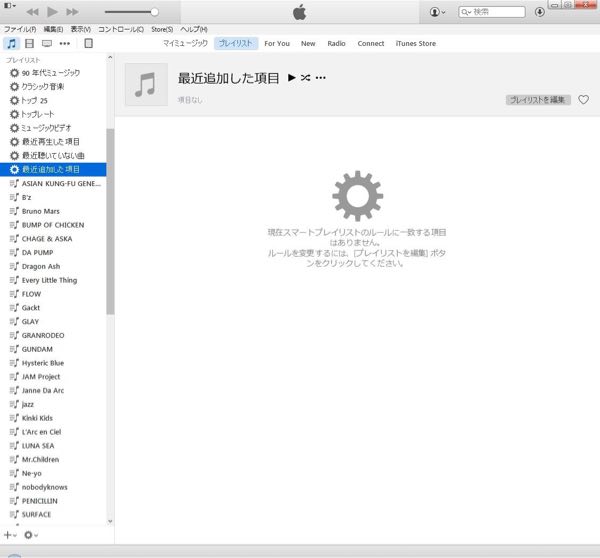Open the Bruno Mars playlist
The image size is (600, 558).
point(53,211)
